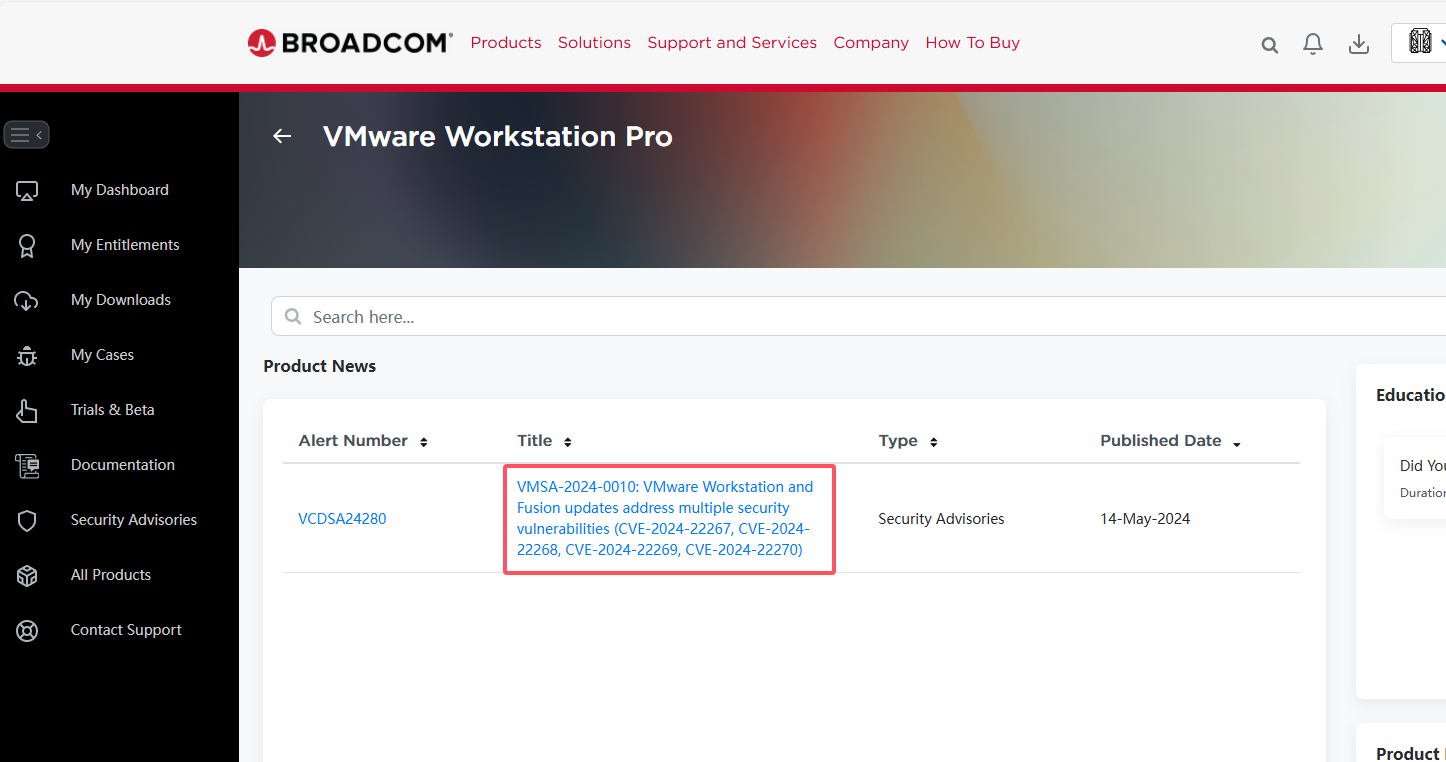Viewport: 1446px width, 762px height.
Task: Open Documentation section
Action: pyautogui.click(x=123, y=465)
